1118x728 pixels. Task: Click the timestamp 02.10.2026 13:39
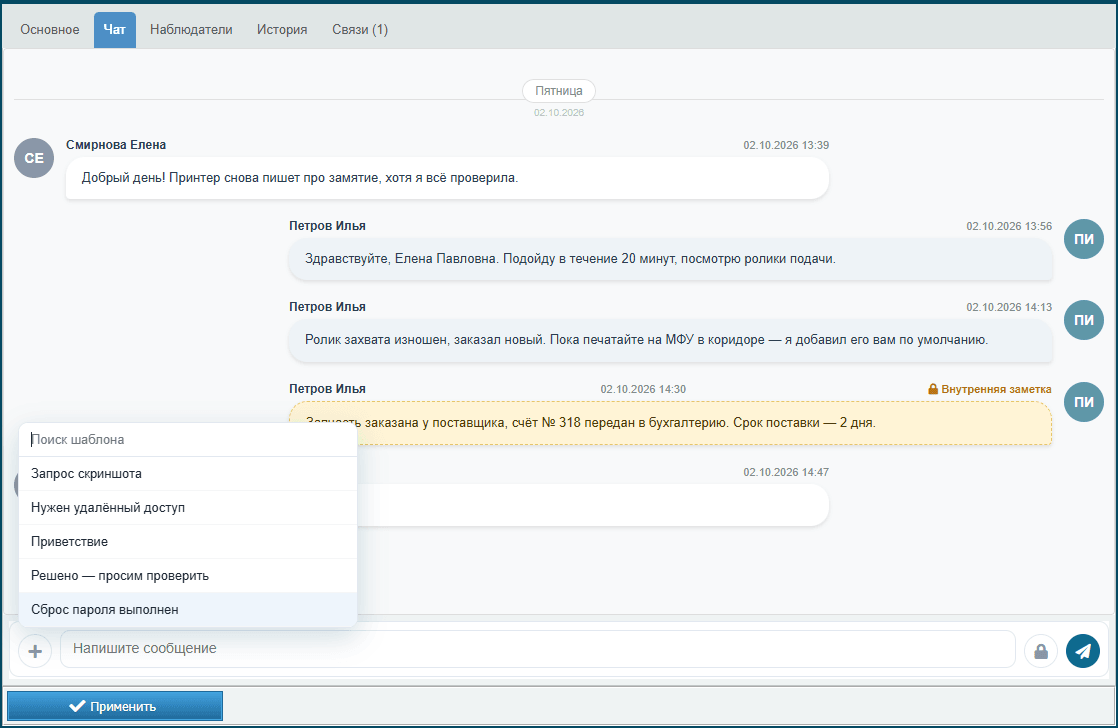coord(786,145)
